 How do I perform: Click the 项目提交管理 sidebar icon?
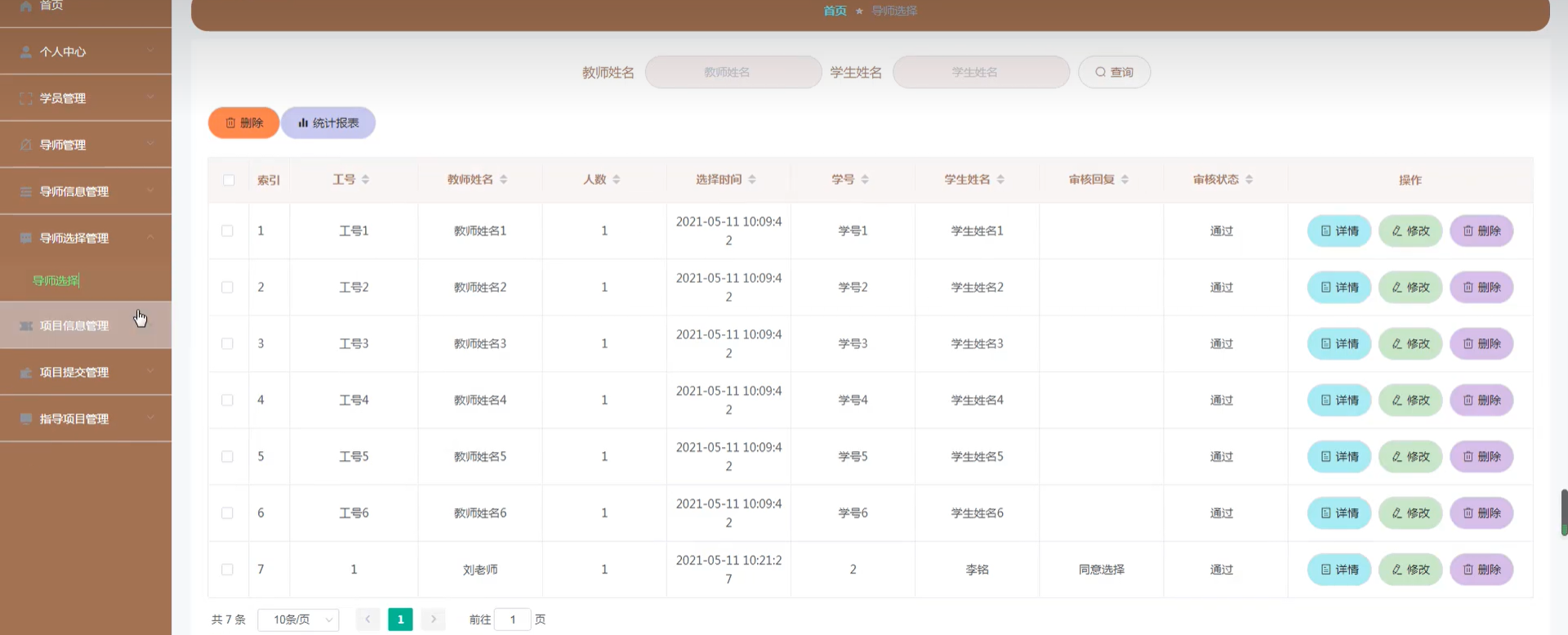(x=26, y=372)
